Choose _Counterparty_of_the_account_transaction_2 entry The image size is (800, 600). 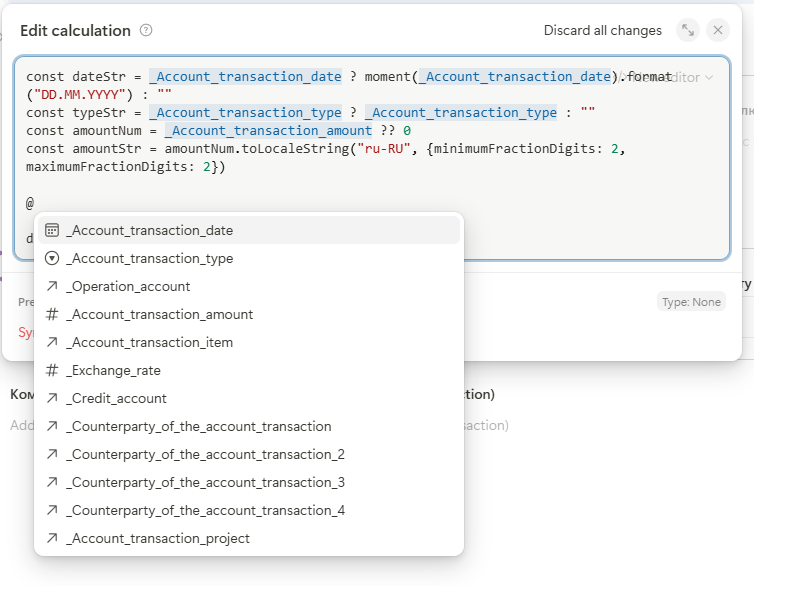(x=249, y=455)
